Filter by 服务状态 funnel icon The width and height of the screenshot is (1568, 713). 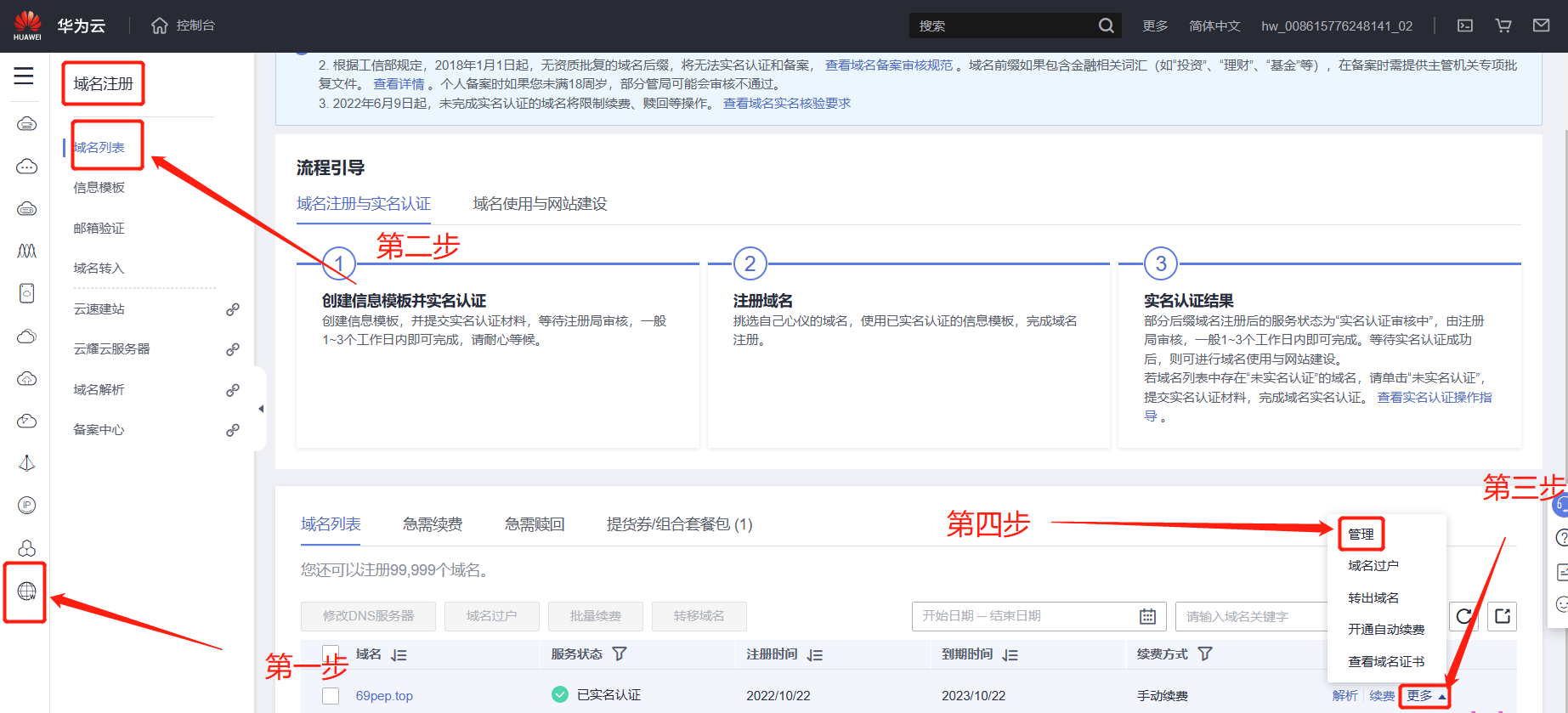[620, 654]
